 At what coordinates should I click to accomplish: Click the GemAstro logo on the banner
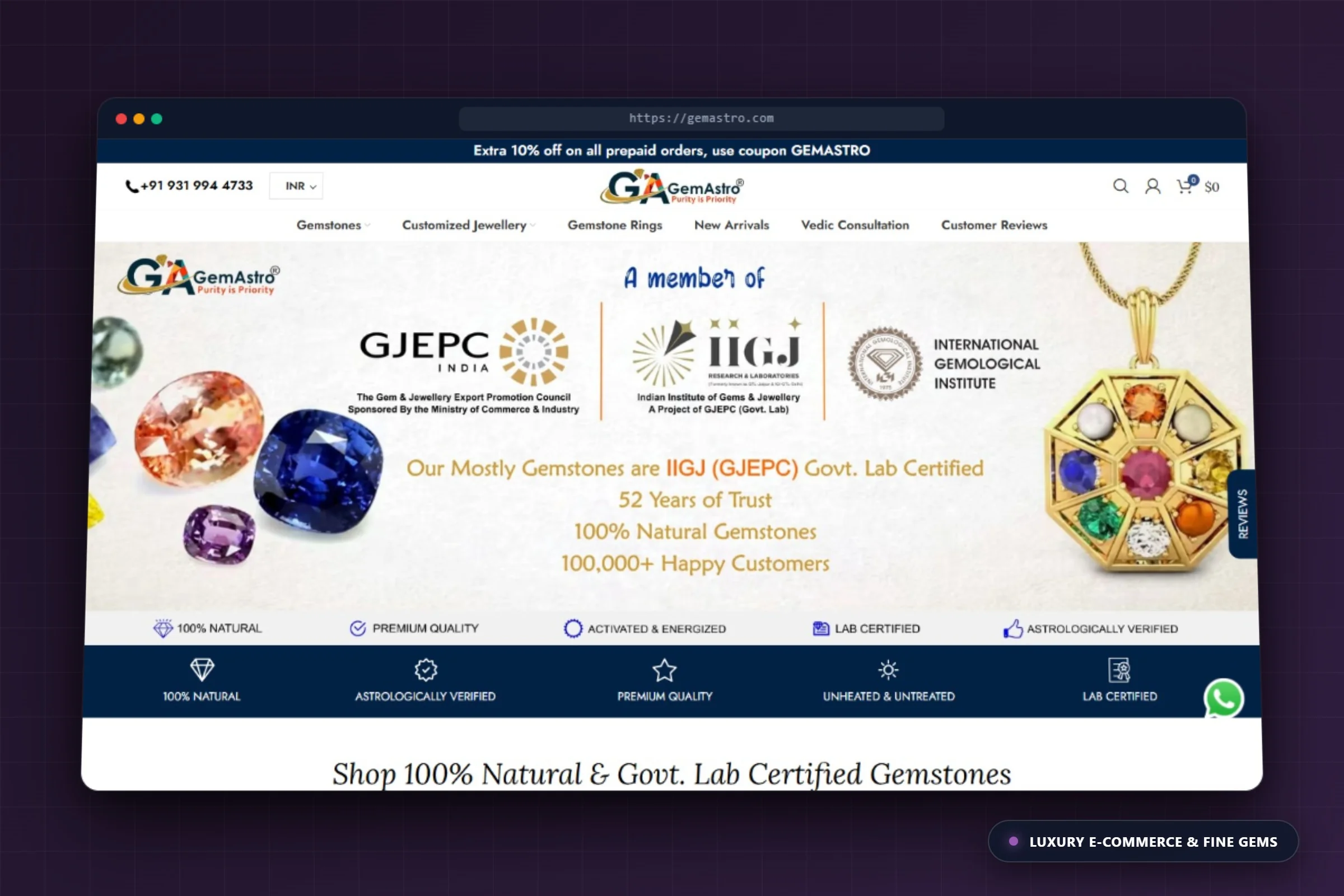point(199,275)
